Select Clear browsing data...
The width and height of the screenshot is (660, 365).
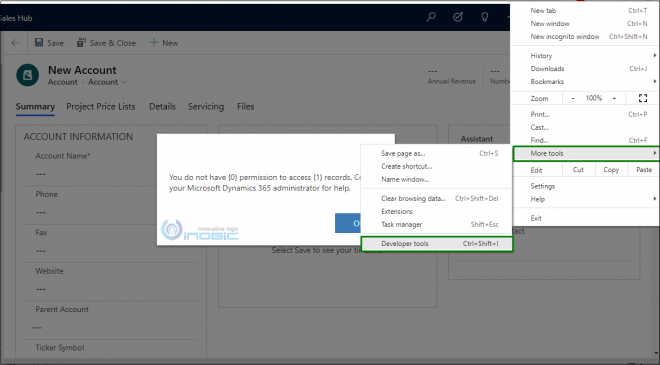[437, 198]
